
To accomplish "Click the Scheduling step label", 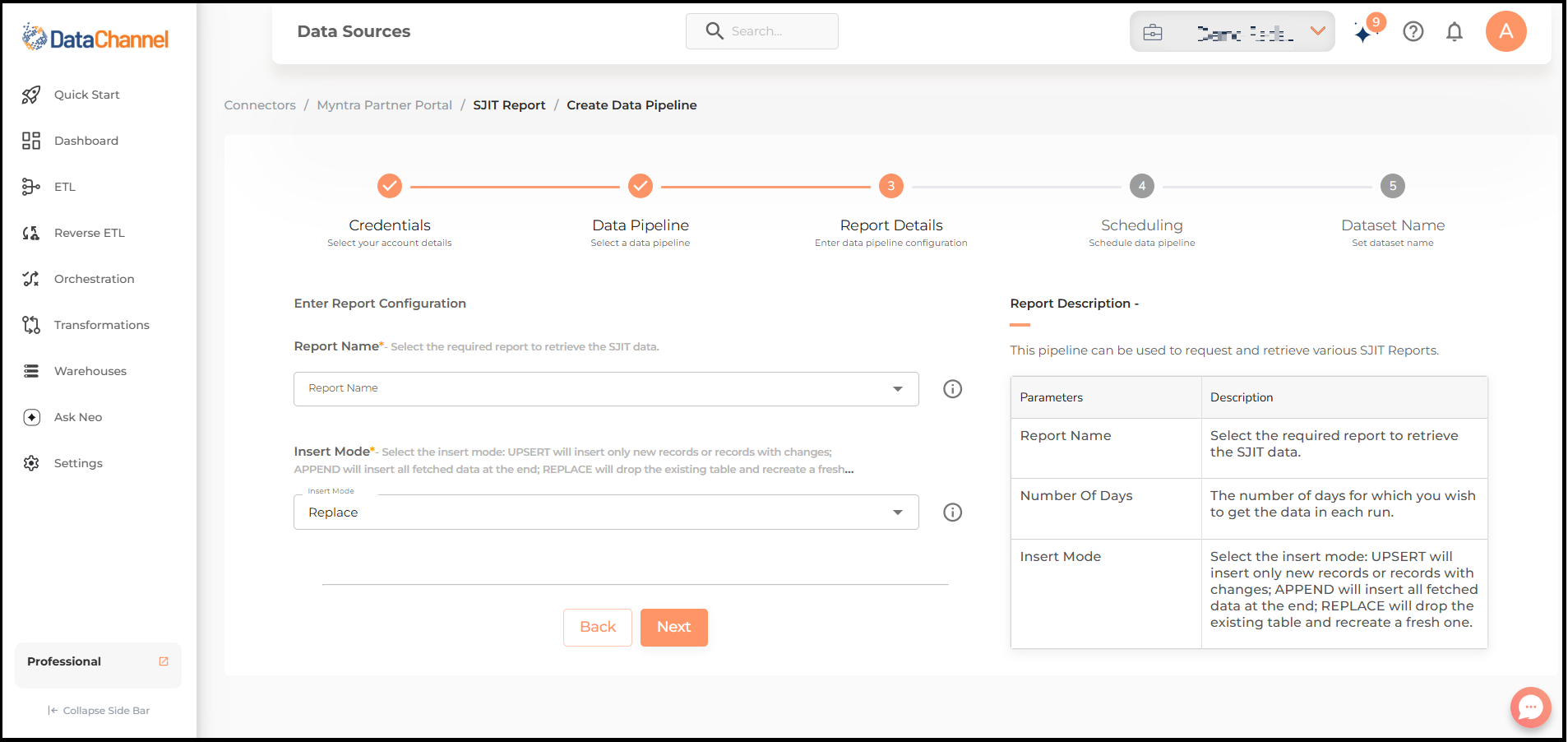I will tap(1142, 225).
